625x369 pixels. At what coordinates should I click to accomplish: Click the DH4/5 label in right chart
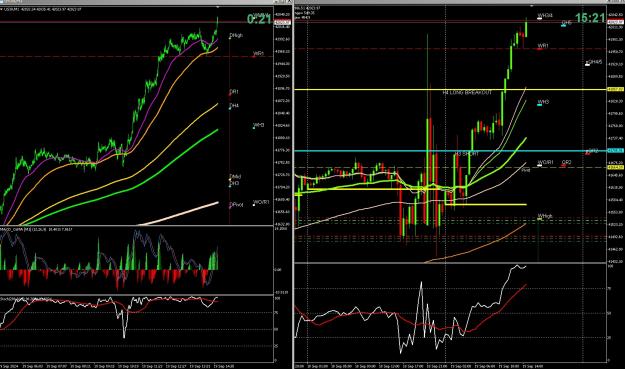click(595, 62)
